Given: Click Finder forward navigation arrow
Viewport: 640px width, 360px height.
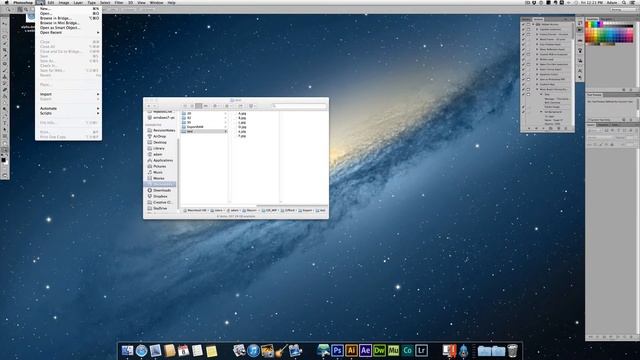Looking at the screenshot, I should point(155,106).
